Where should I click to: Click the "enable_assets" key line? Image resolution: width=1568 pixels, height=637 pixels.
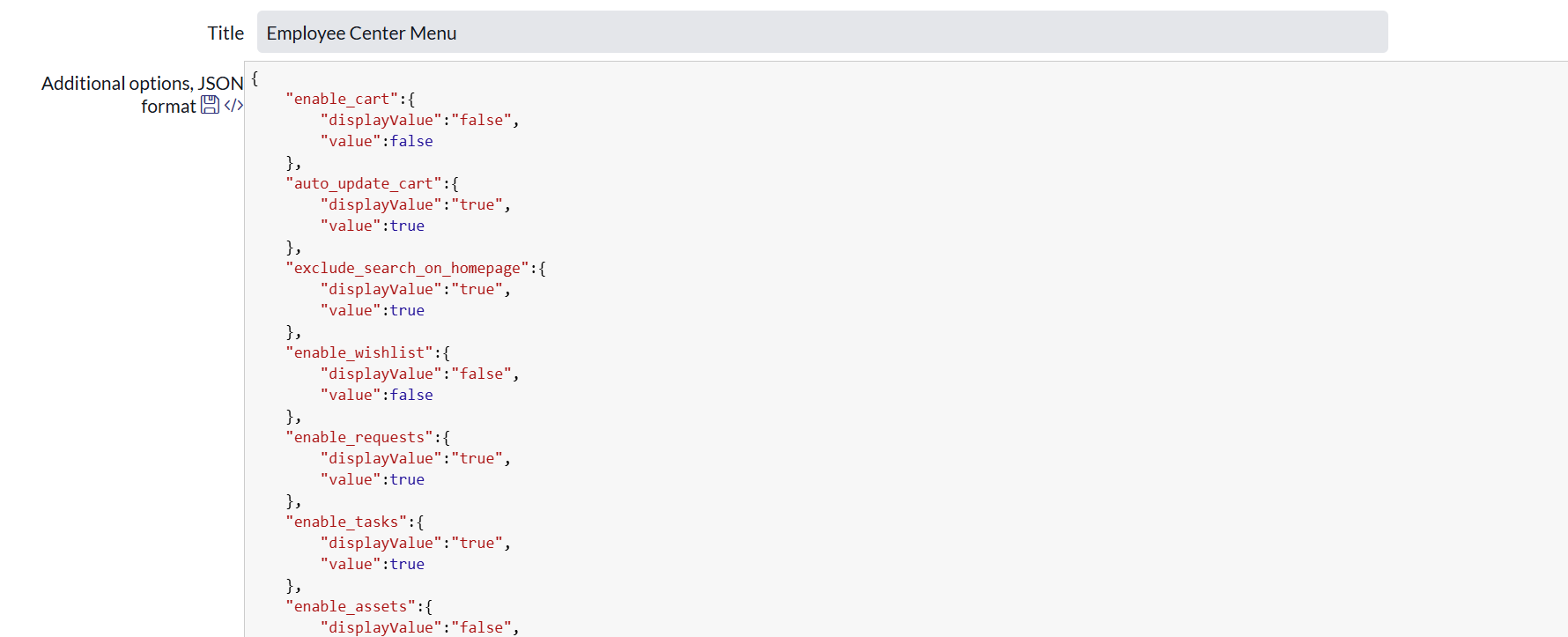[351, 606]
